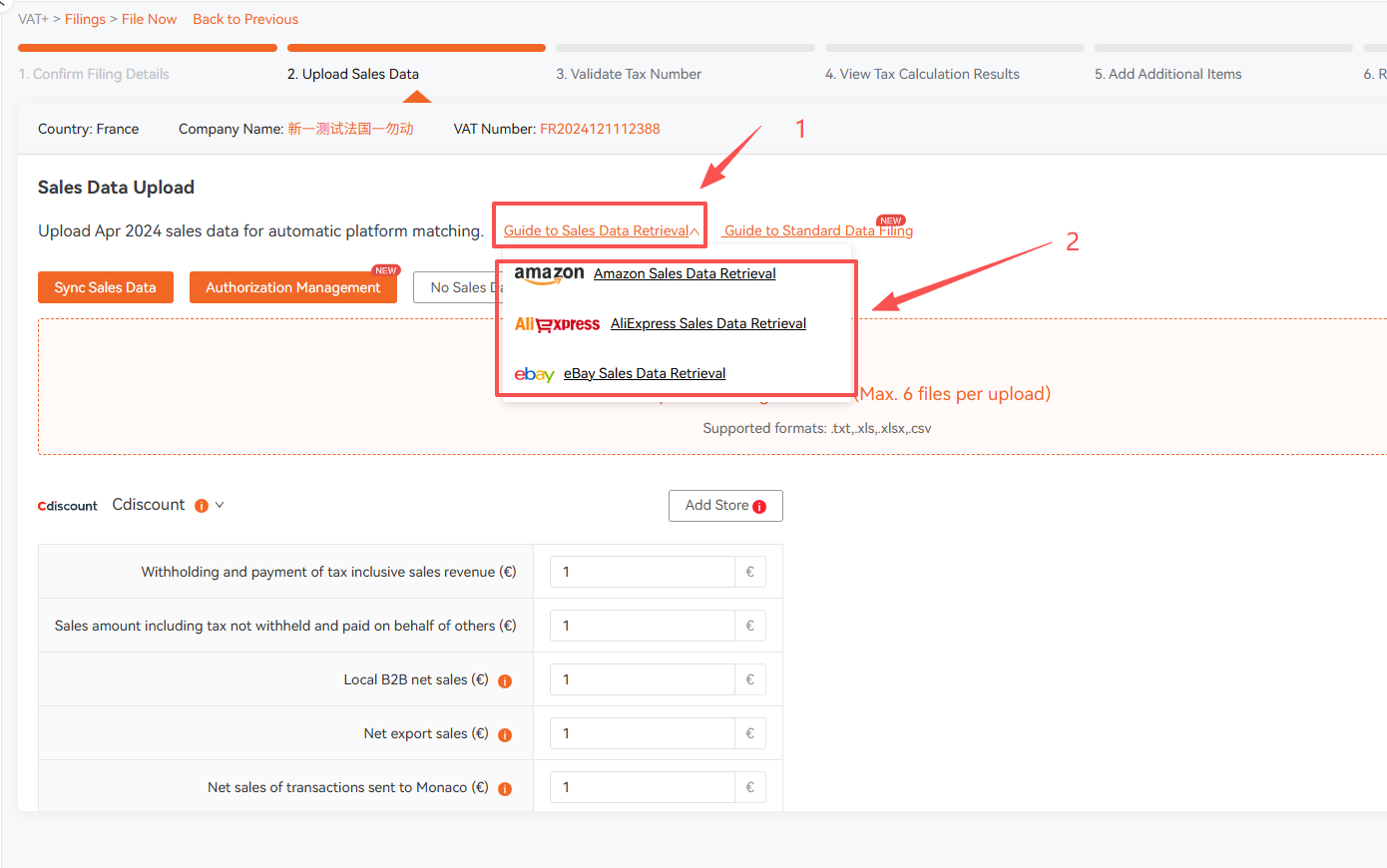Image resolution: width=1387 pixels, height=868 pixels.
Task: Open Authorization Management
Action: click(293, 287)
